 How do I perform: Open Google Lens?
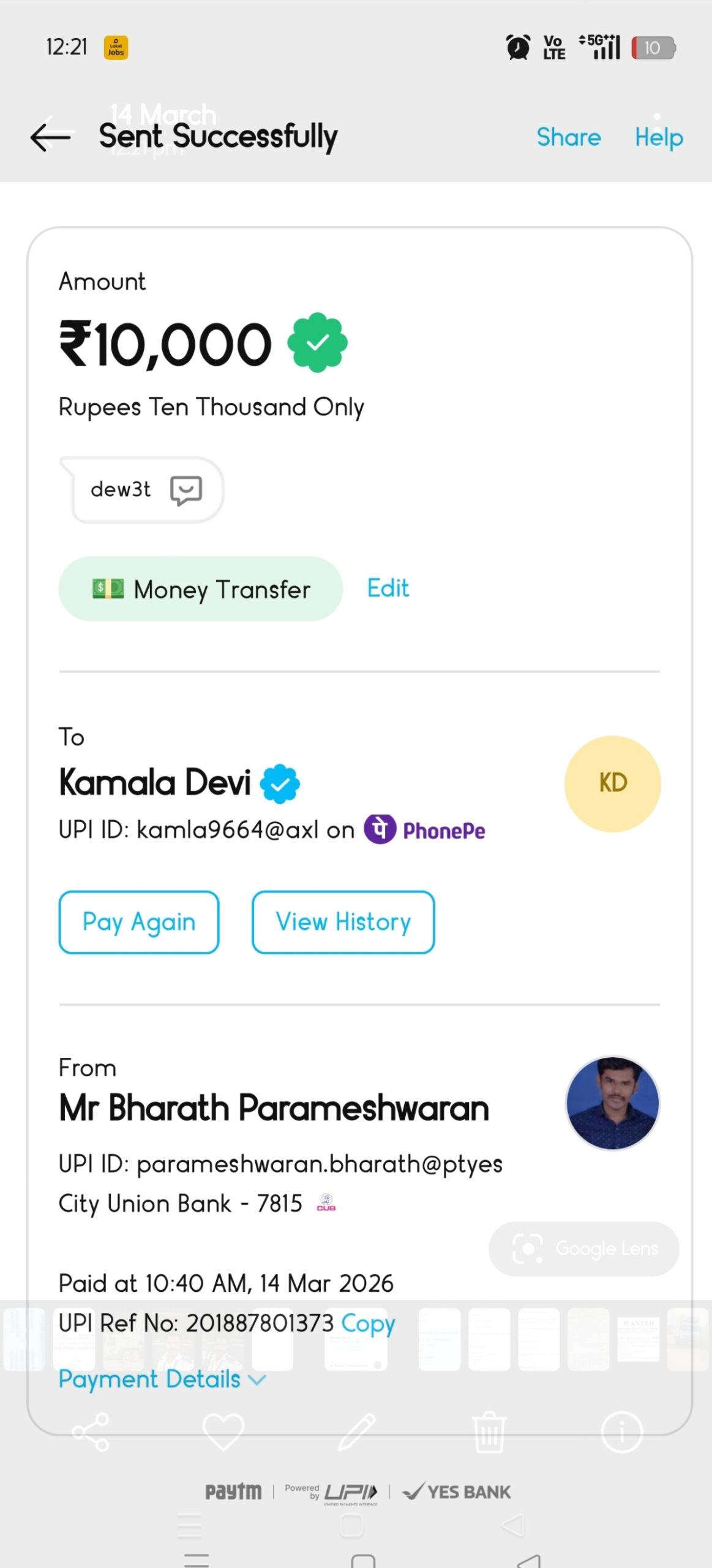[x=584, y=1248]
